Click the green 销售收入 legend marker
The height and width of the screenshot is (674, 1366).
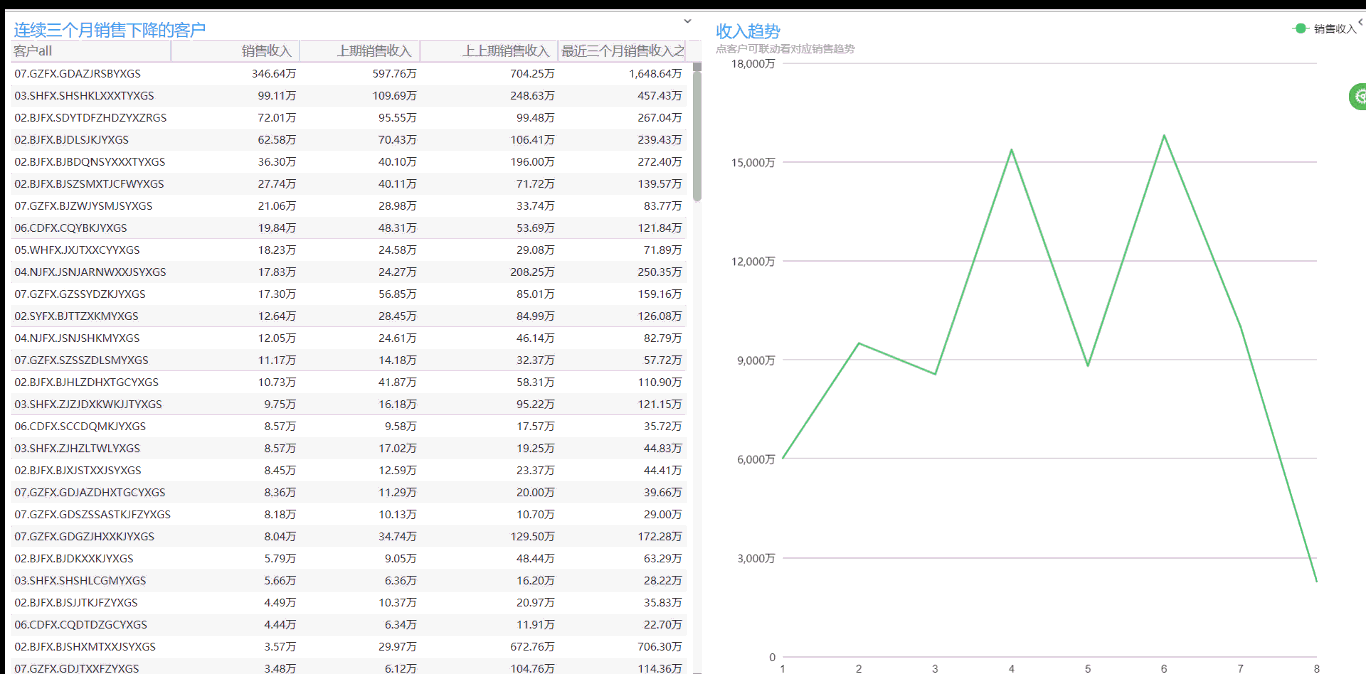[x=1300, y=29]
